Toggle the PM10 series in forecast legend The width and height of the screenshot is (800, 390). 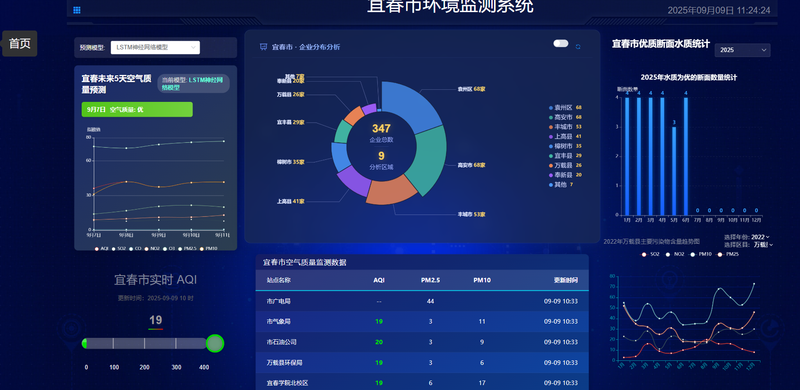point(208,249)
